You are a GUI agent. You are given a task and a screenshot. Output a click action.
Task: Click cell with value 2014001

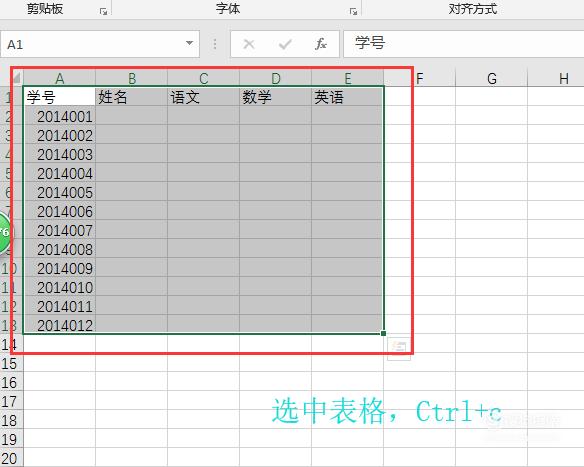(60, 116)
